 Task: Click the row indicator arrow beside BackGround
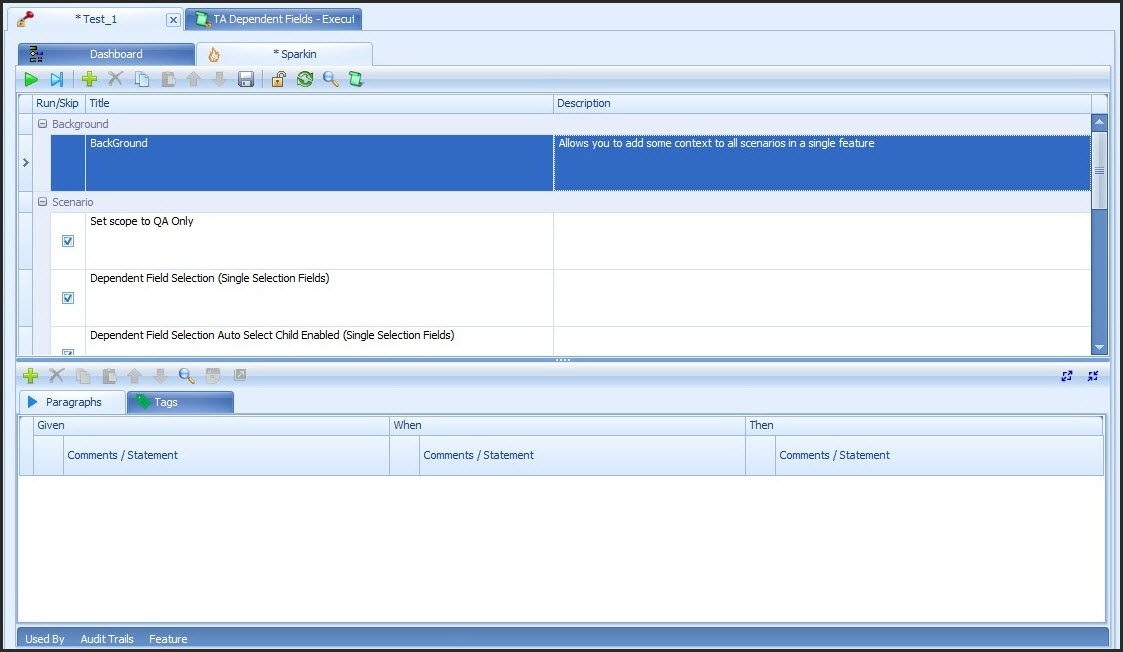(x=26, y=163)
